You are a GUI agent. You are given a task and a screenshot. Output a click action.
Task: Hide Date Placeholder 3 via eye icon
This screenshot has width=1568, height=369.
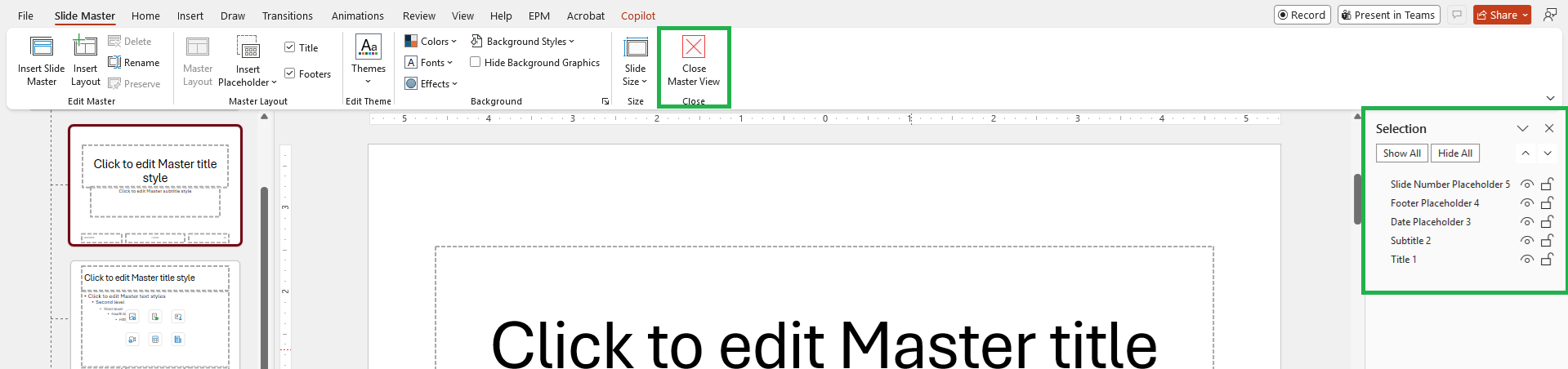(x=1526, y=222)
